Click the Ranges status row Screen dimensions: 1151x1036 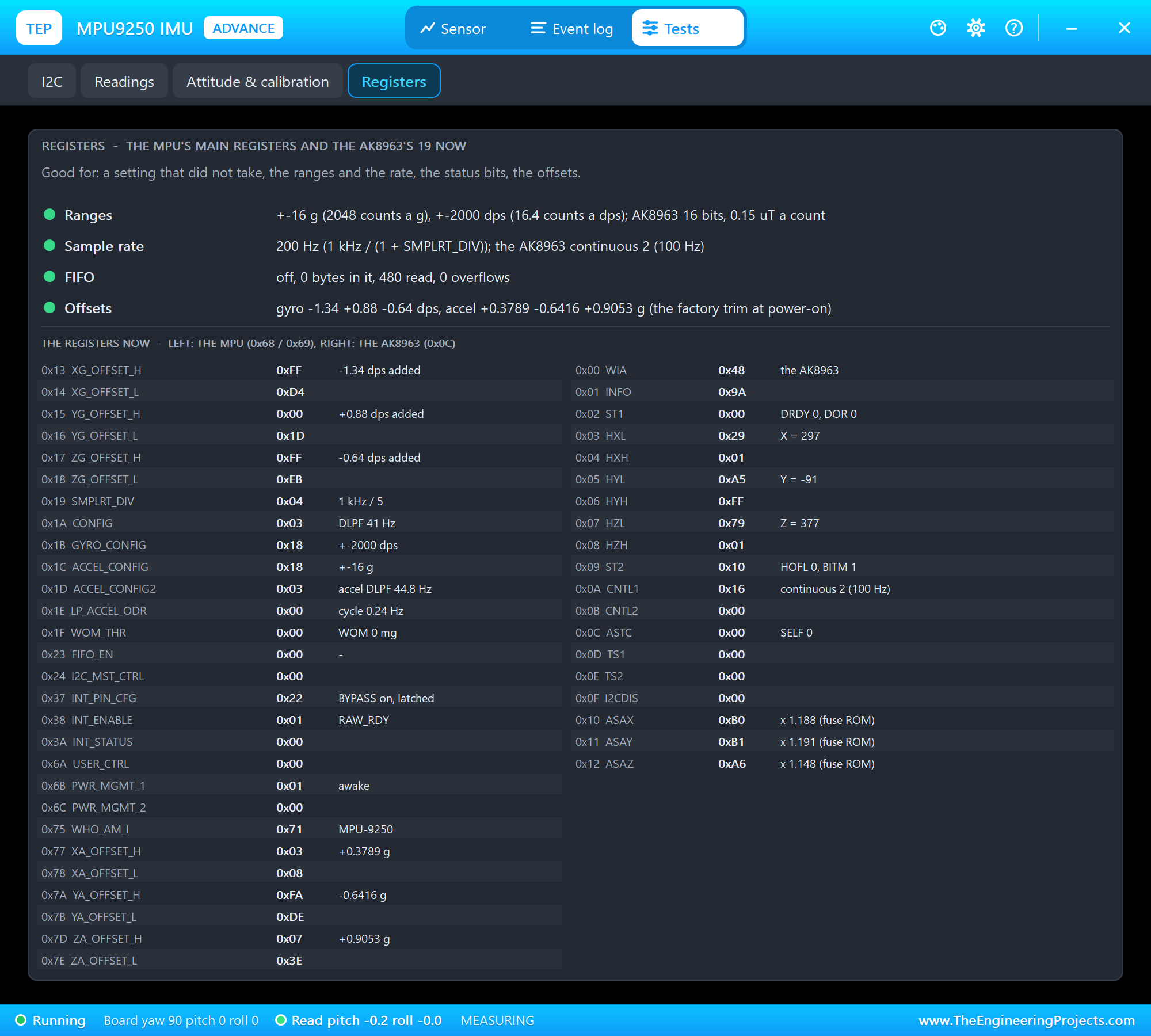pos(575,215)
